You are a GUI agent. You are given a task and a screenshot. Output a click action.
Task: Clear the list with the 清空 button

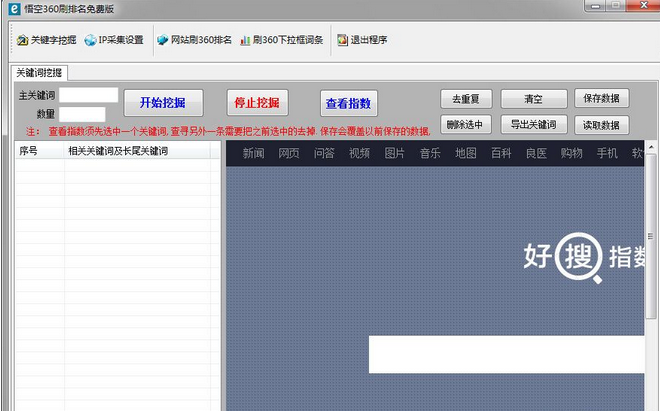click(534, 99)
